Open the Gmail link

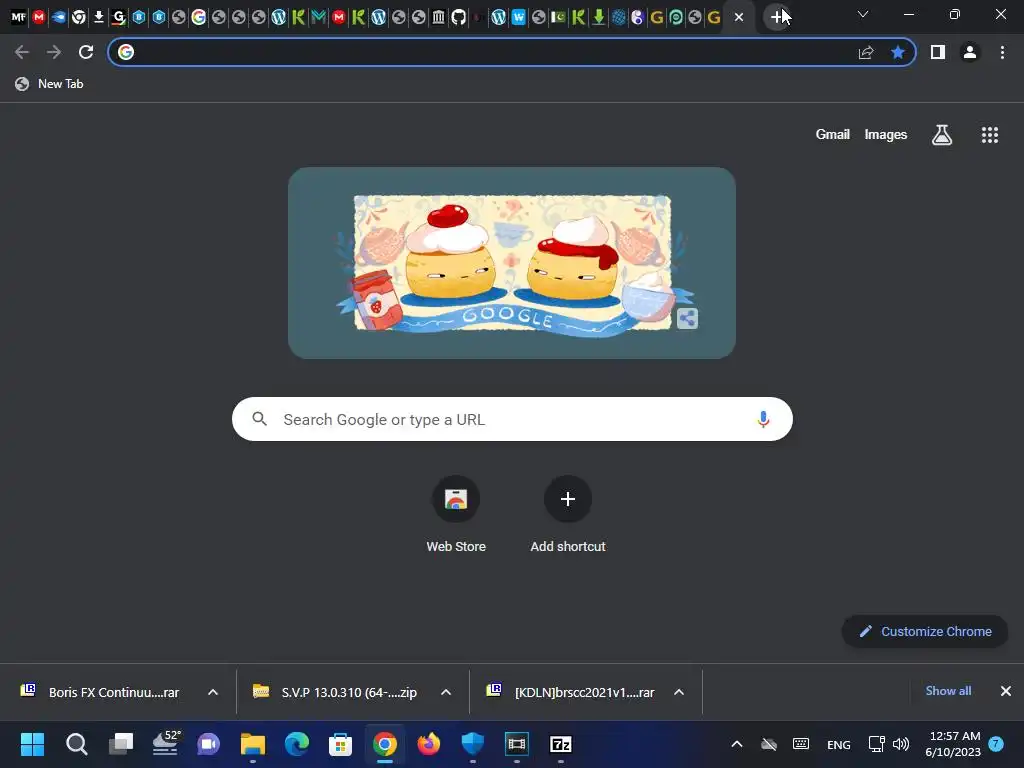[833, 135]
